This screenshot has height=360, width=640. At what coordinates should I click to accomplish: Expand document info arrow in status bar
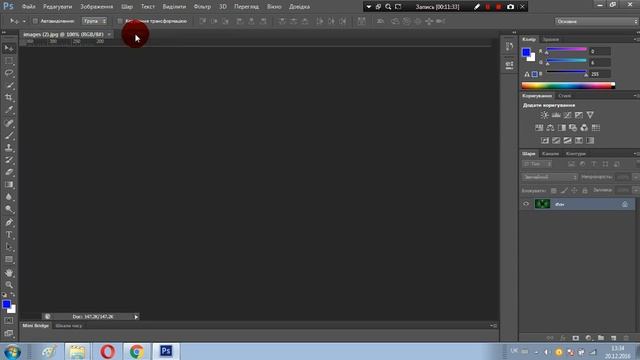point(136,317)
